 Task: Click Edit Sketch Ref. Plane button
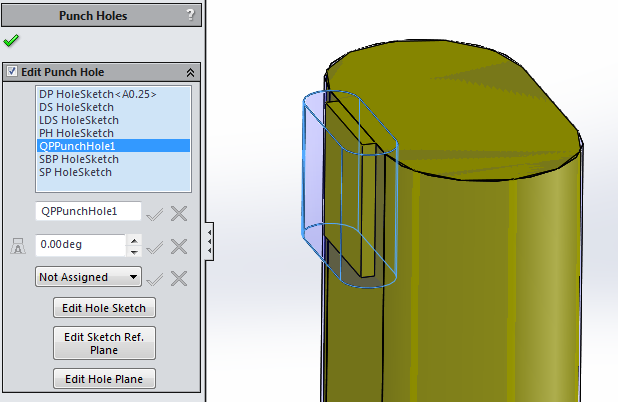point(104,343)
